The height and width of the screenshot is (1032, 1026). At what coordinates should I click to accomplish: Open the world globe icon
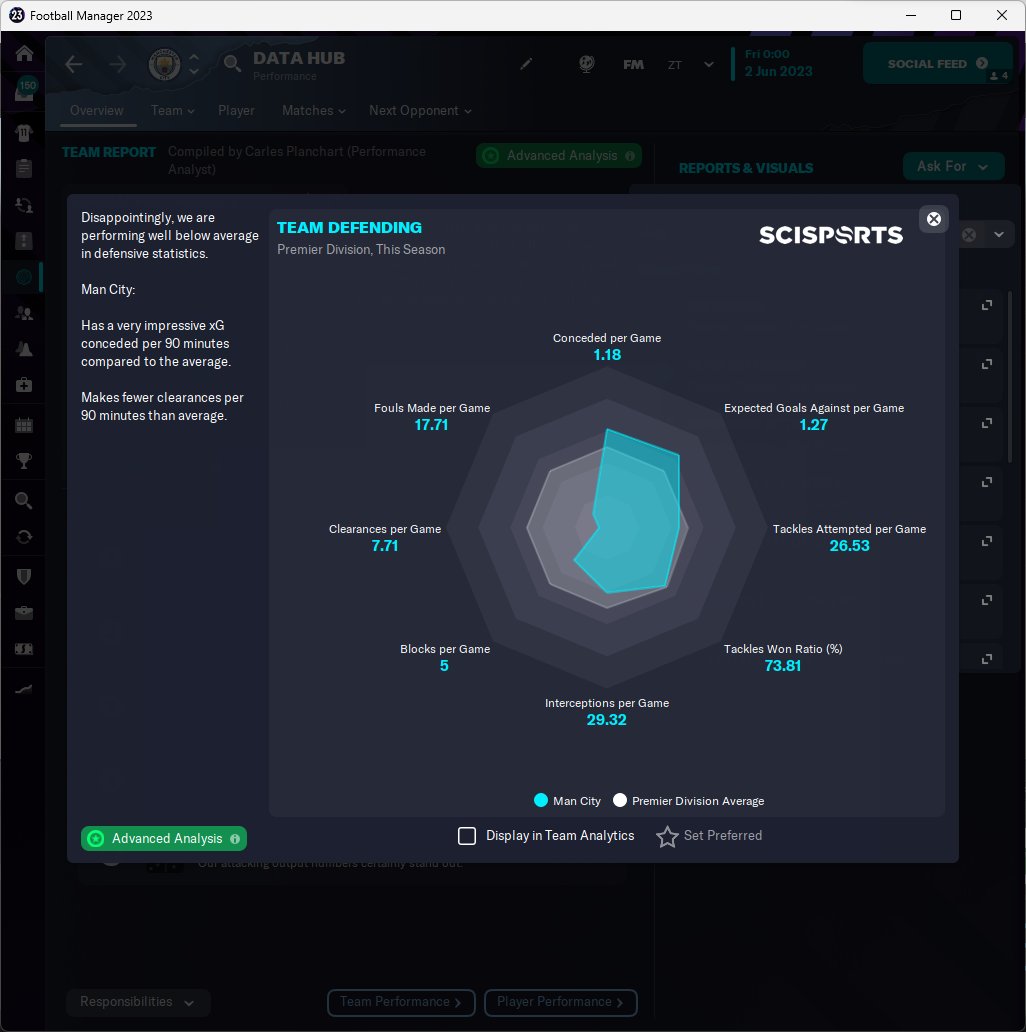(x=586, y=64)
